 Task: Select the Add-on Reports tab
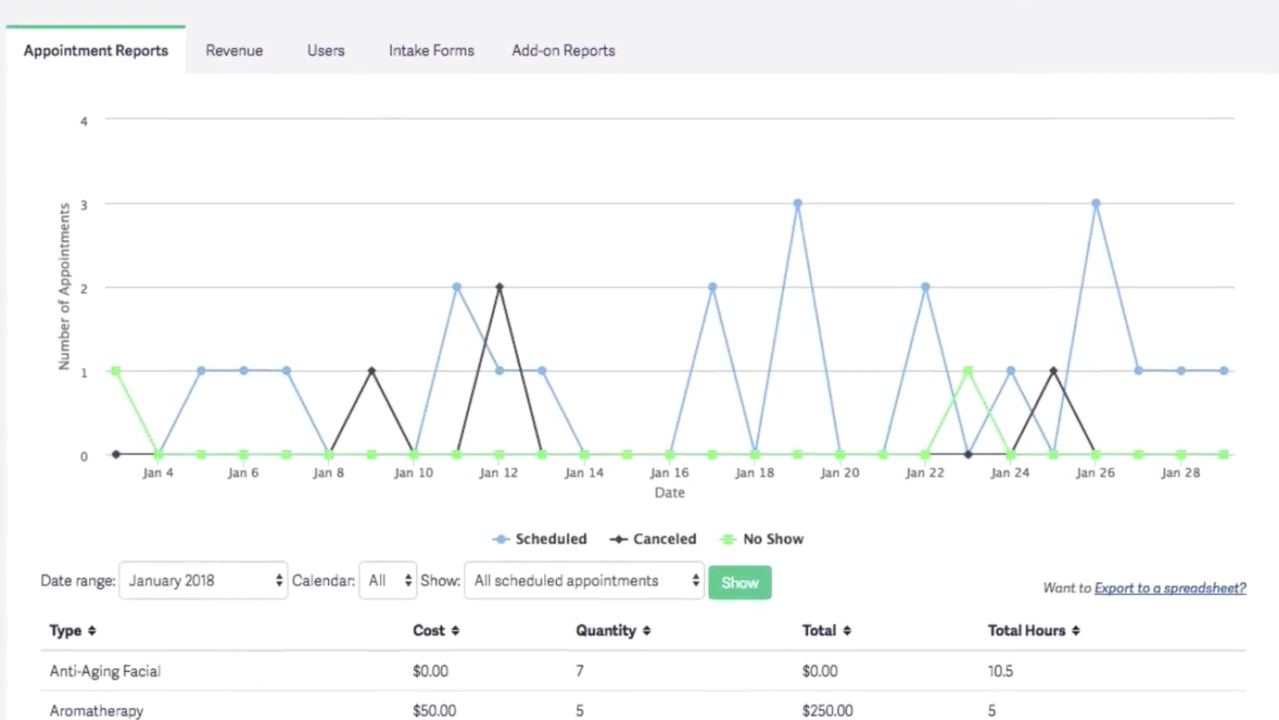click(x=563, y=50)
